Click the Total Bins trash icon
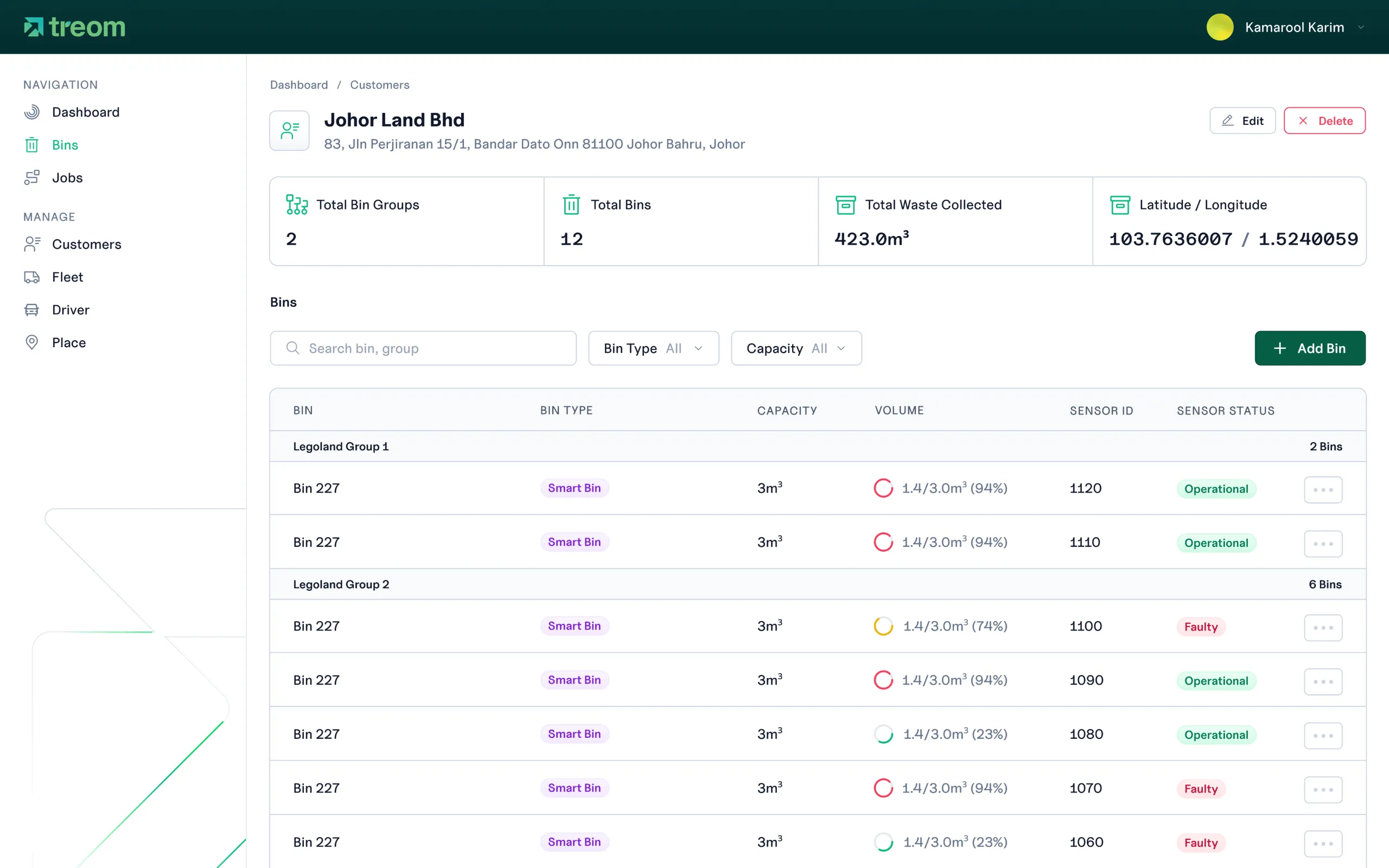This screenshot has height=868, width=1389. tap(571, 205)
